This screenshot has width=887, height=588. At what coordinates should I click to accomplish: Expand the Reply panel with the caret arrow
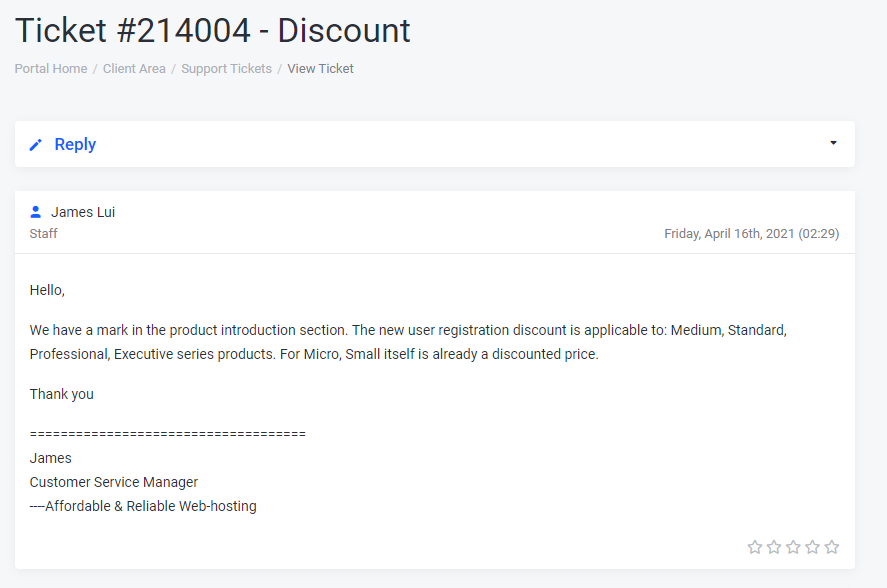[833, 143]
